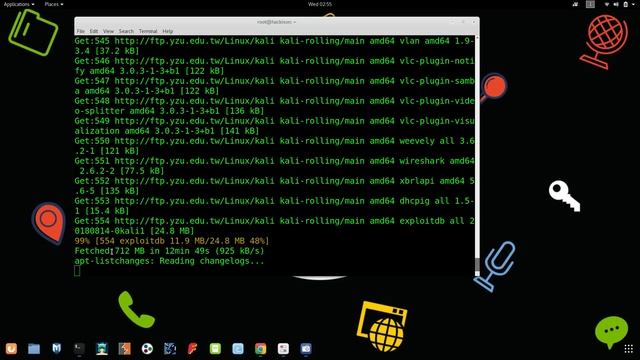Open the terminal Search menu

pos(126,31)
